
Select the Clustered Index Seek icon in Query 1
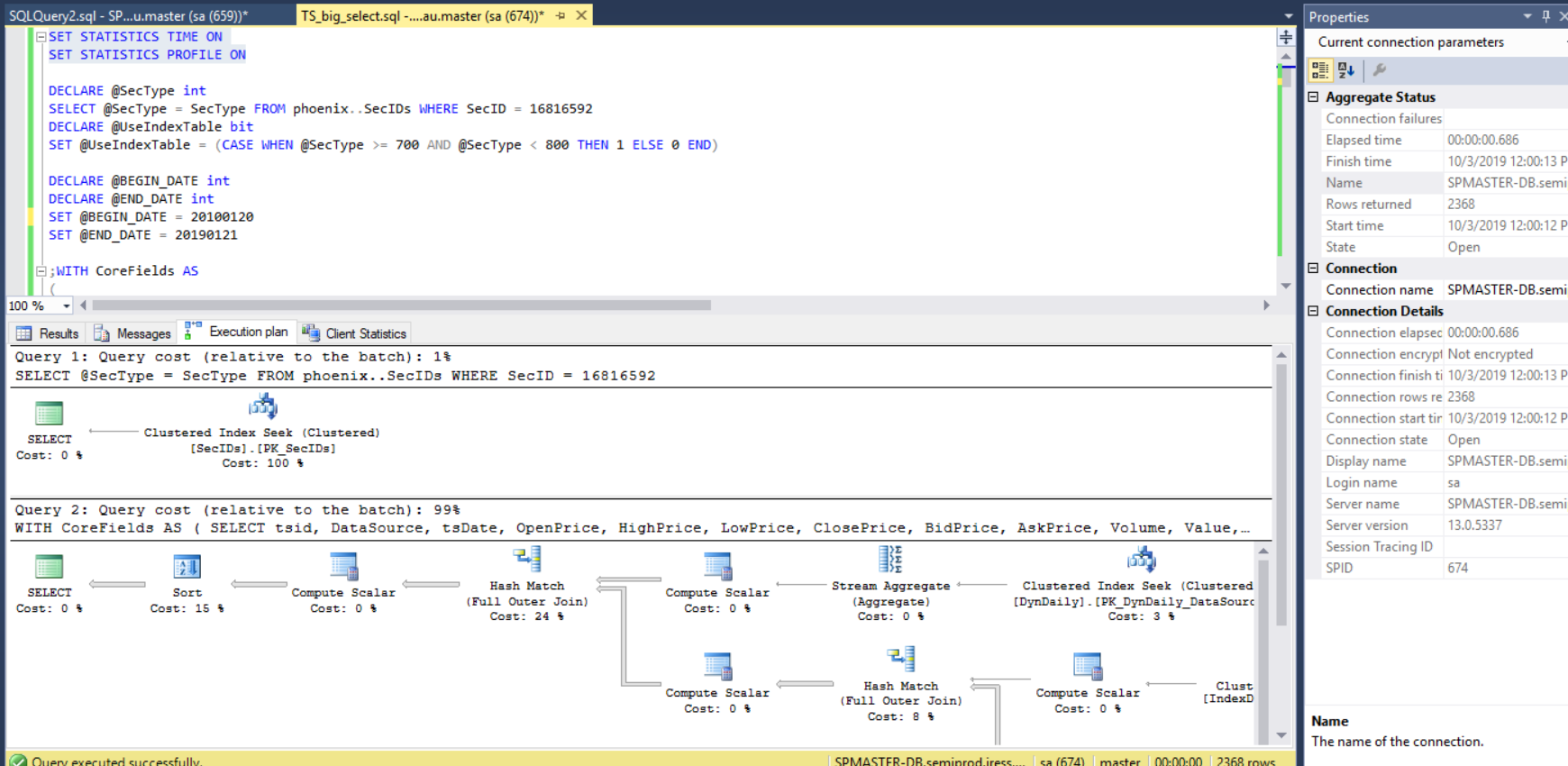pos(262,406)
